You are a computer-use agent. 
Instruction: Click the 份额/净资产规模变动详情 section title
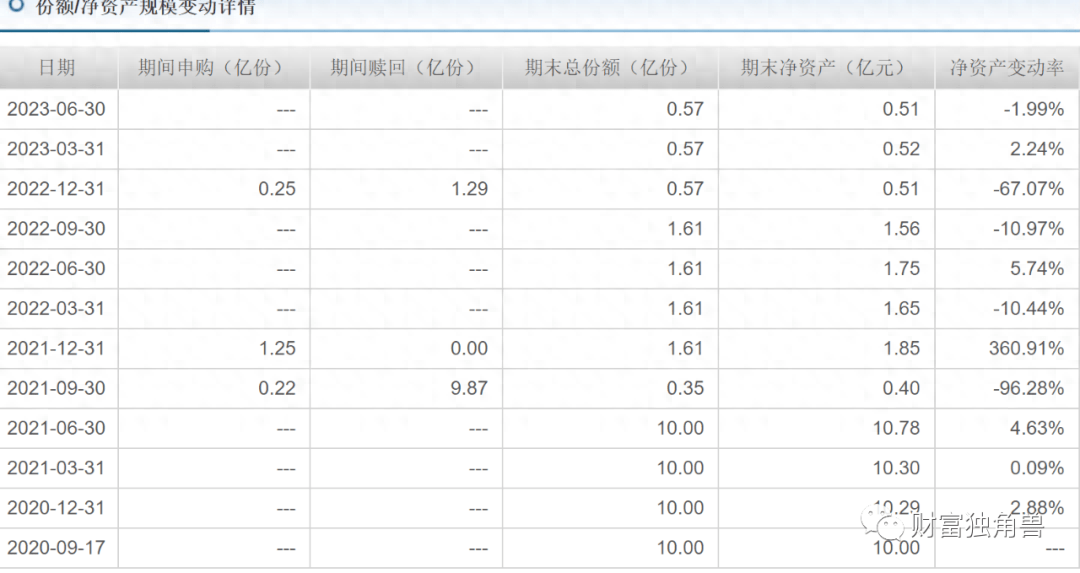145,8
